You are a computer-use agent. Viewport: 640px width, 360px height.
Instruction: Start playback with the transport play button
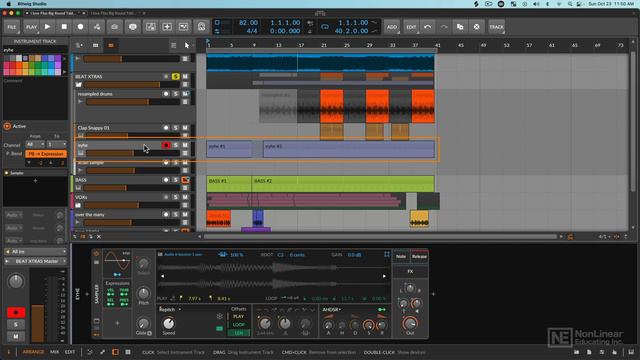(x=47, y=27)
